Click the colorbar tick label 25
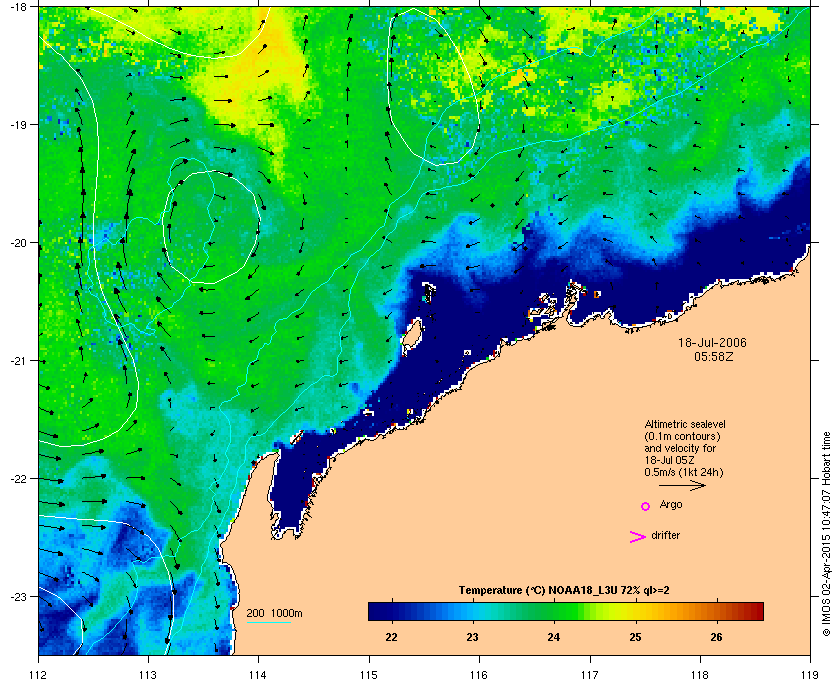 pyautogui.click(x=635, y=637)
